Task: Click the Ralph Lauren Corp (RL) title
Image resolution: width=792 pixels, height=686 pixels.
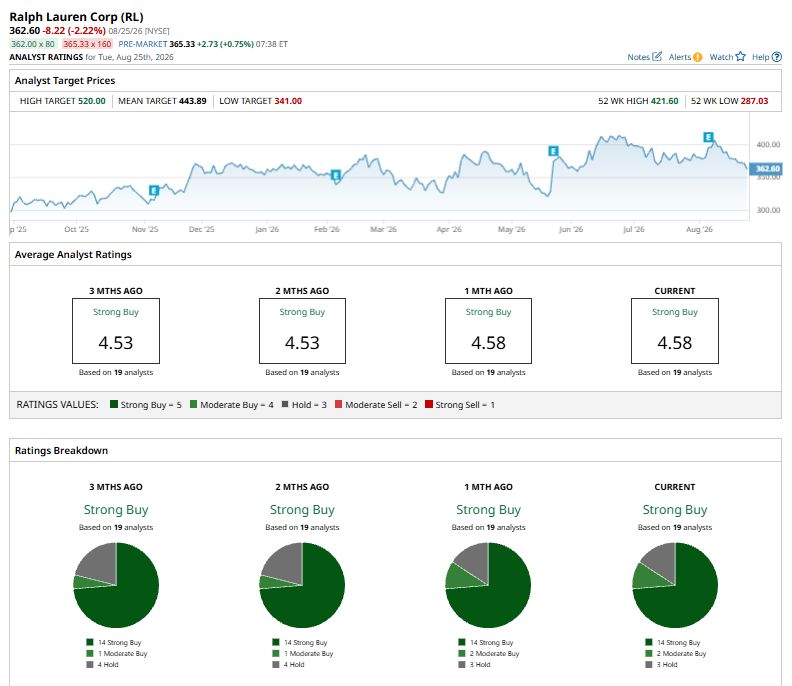Action: click(76, 17)
